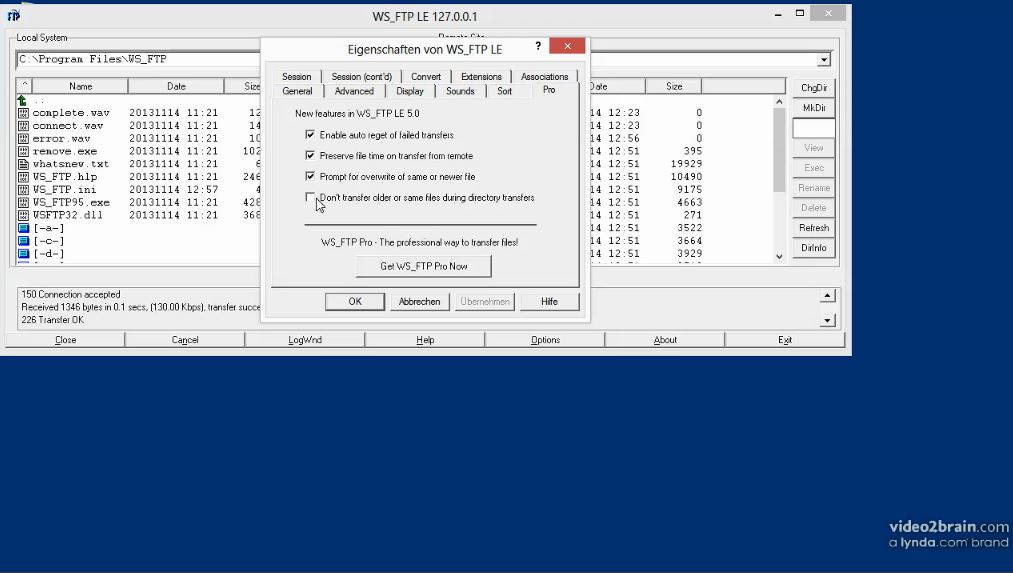
Task: Click the Close button in bottom bar
Action: 65,340
